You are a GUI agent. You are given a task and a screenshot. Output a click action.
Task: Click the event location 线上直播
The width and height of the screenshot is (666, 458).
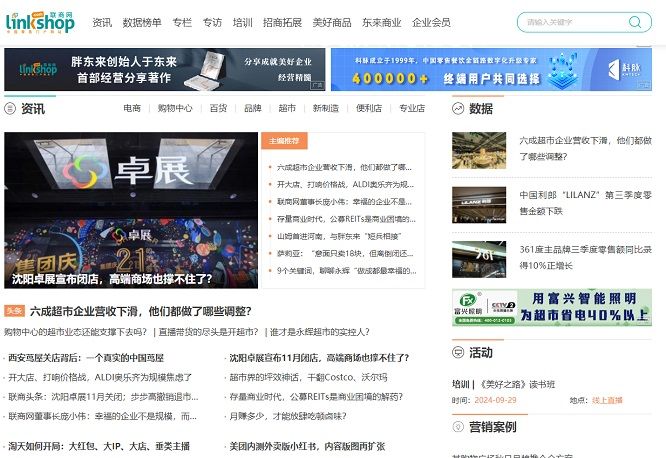tap(607, 400)
